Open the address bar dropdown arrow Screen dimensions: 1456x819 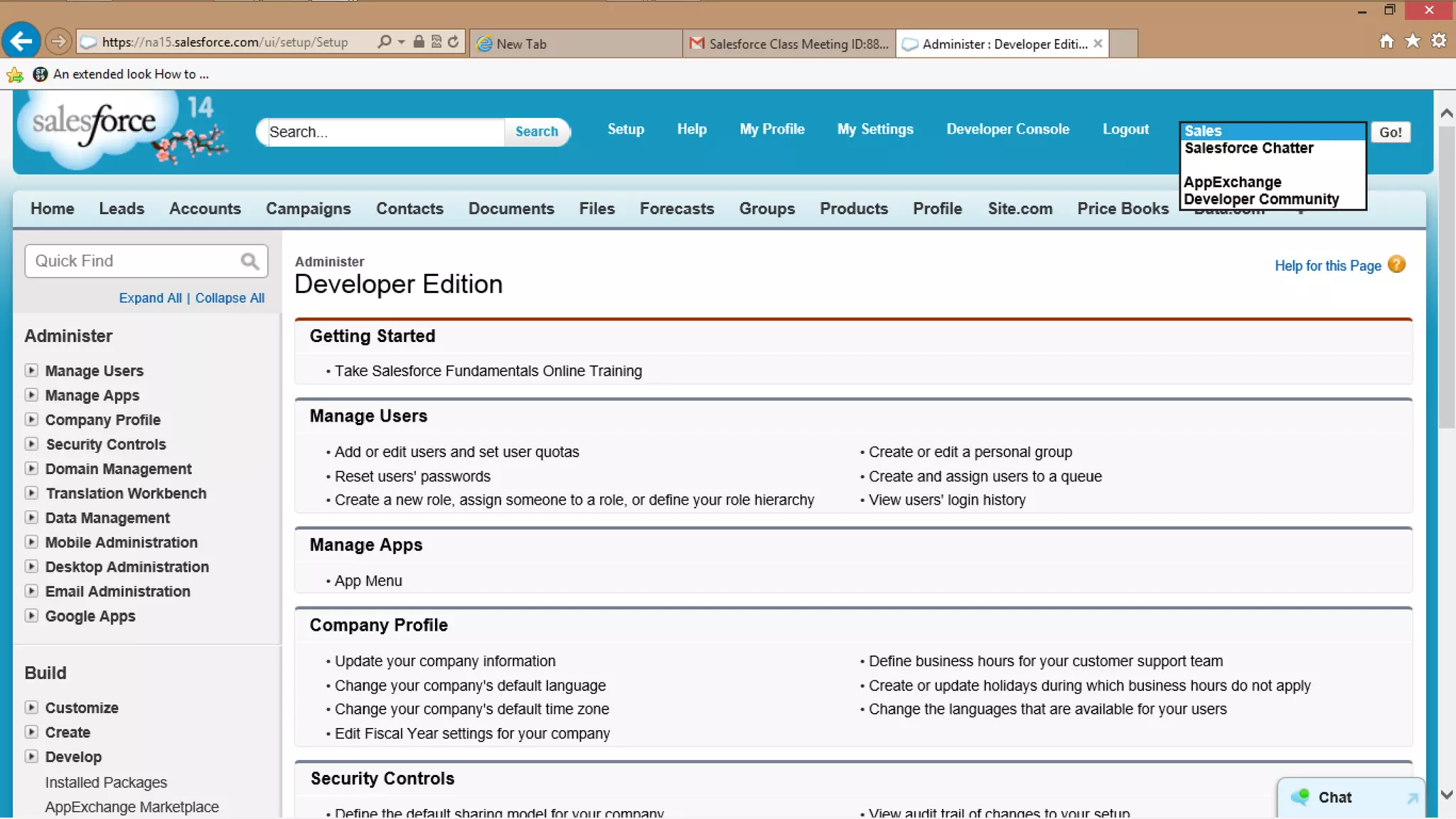pos(402,42)
